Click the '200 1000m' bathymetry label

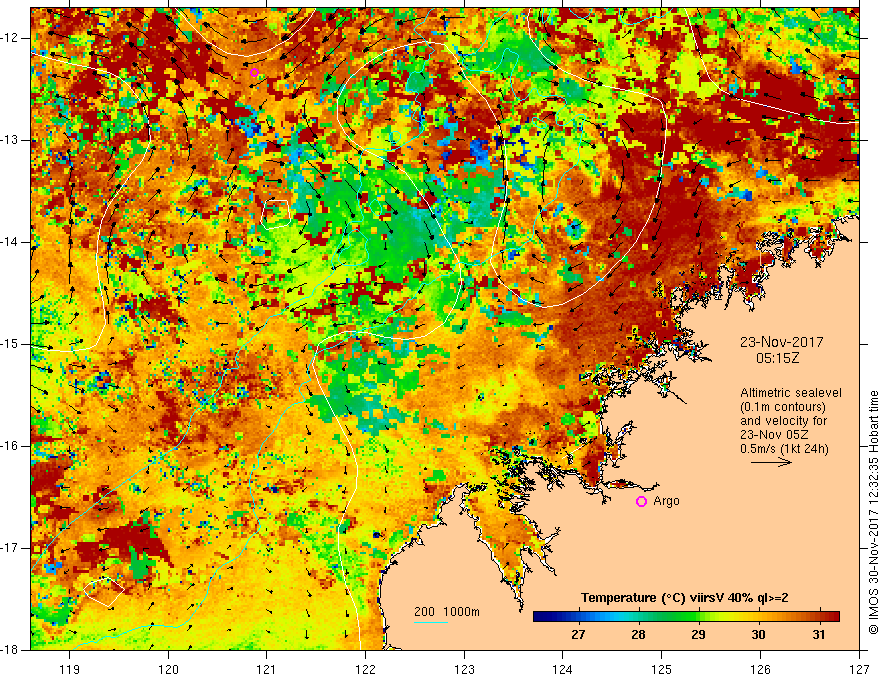pos(447,612)
